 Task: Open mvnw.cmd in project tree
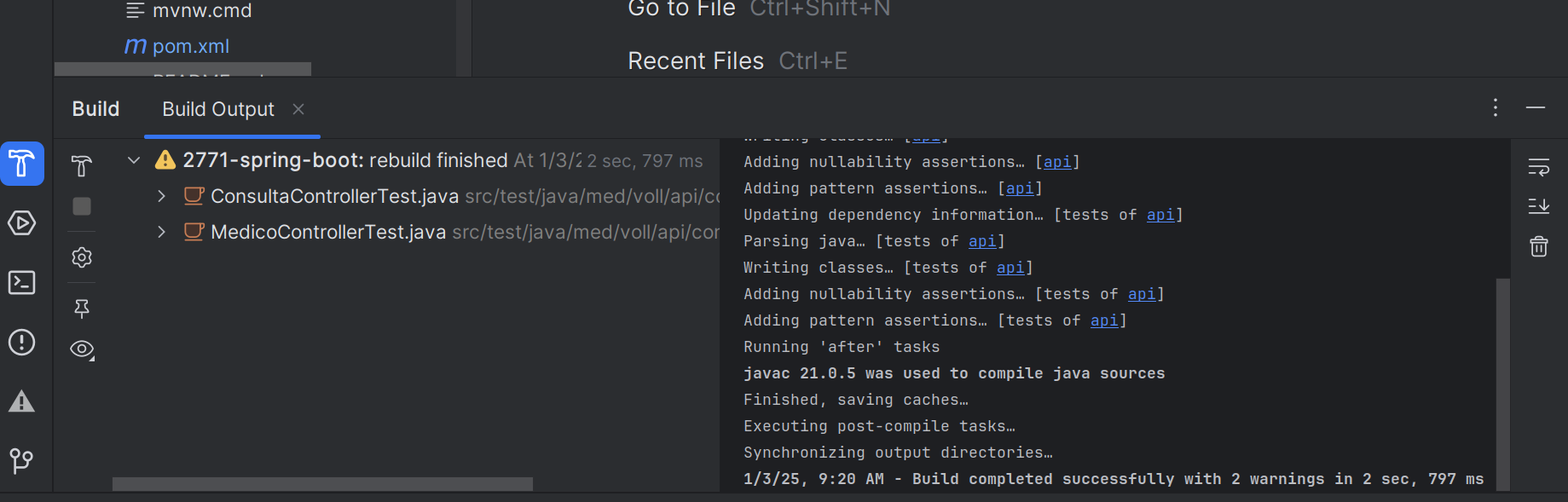pyautogui.click(x=202, y=11)
